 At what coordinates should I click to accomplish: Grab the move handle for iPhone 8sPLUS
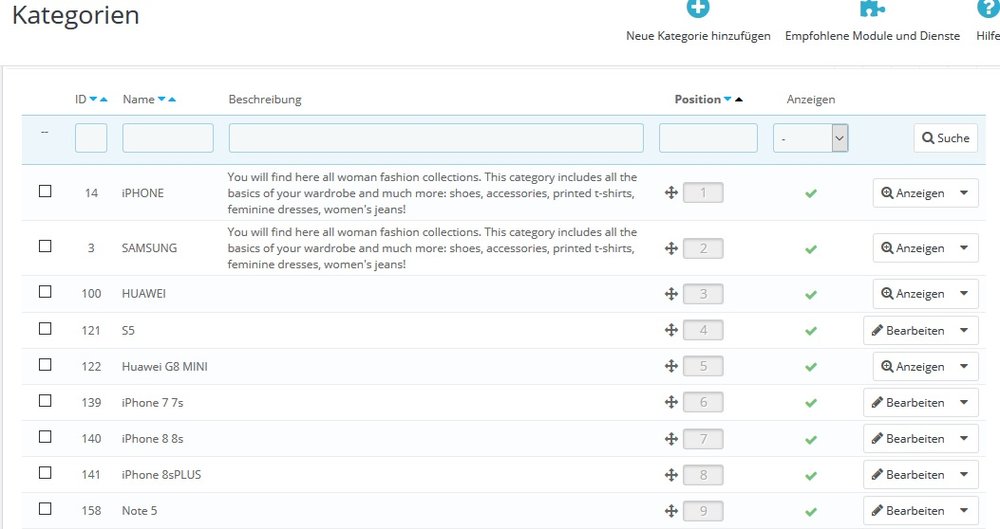click(x=671, y=474)
